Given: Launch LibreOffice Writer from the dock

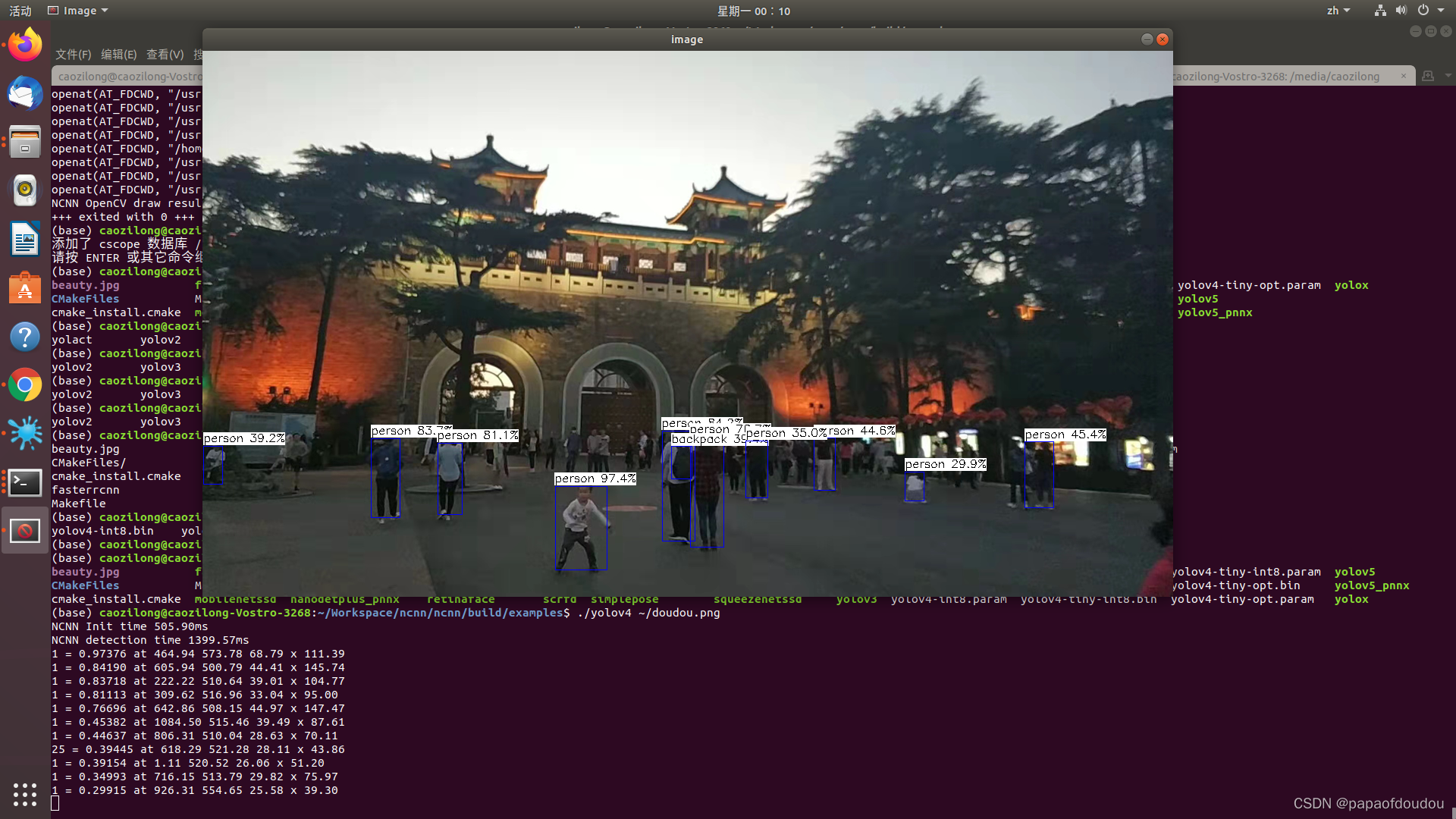Looking at the screenshot, I should click(25, 239).
